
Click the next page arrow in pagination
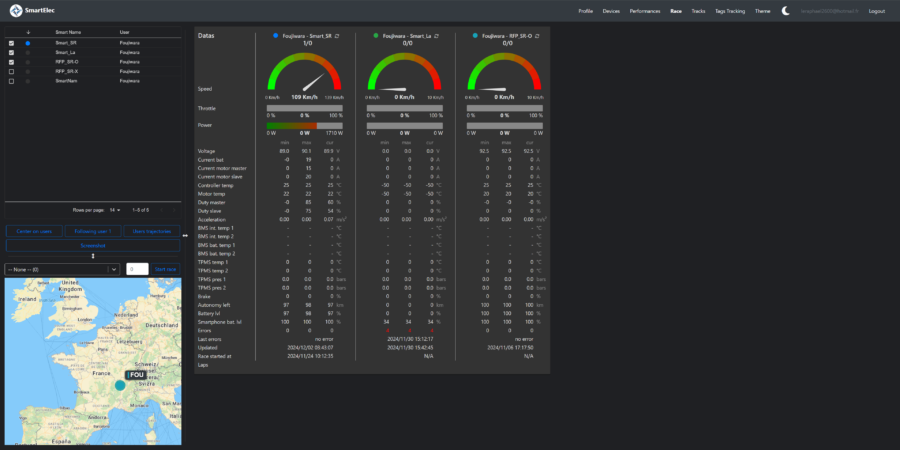coord(174,210)
